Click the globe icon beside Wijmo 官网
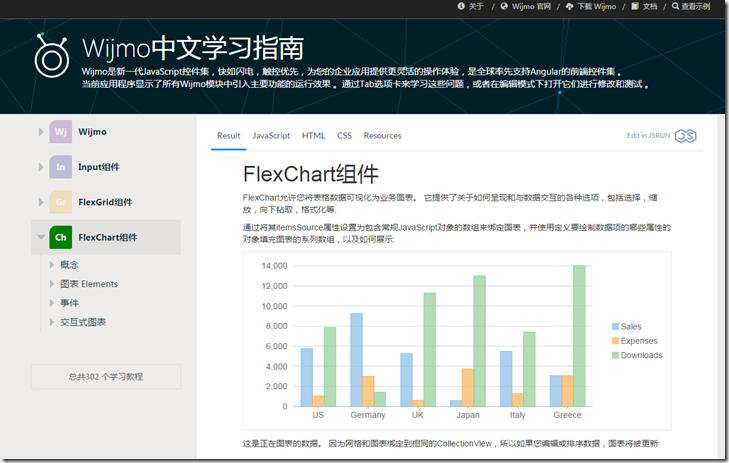729x463 pixels. [x=504, y=6]
